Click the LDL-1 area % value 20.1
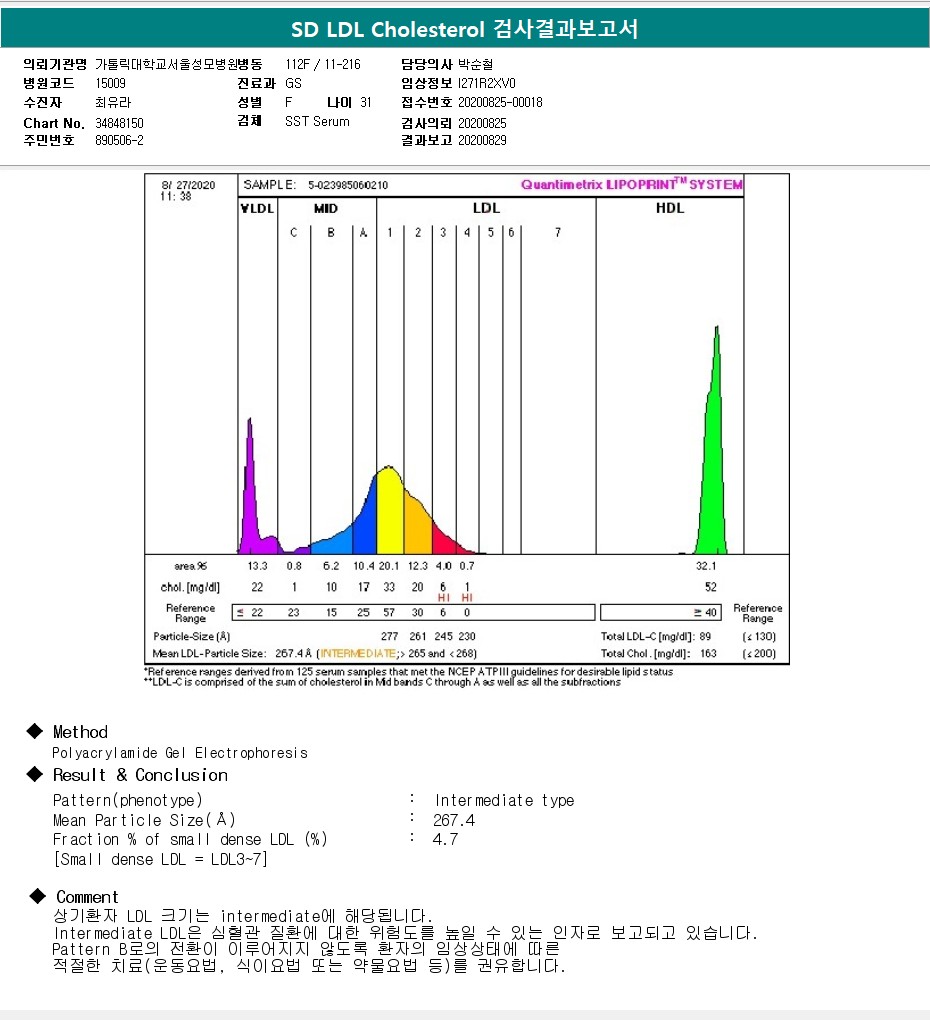 click(389, 566)
